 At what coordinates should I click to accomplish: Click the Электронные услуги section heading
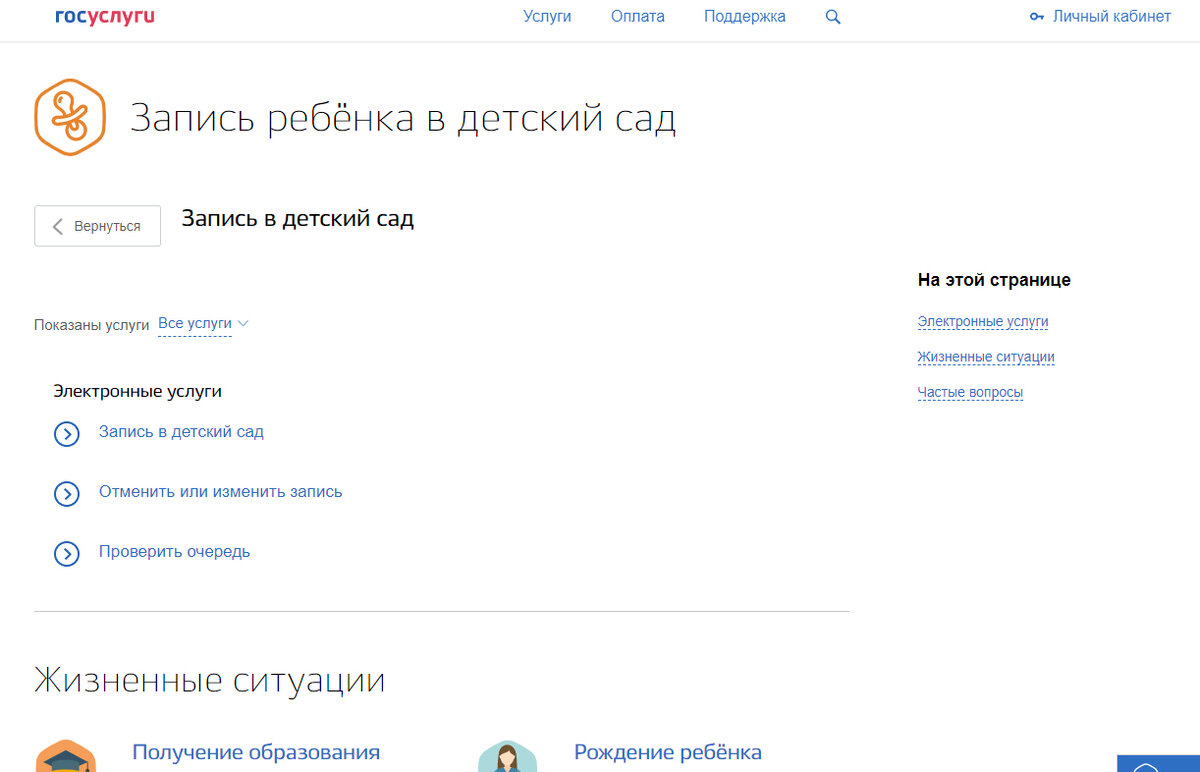coord(137,392)
